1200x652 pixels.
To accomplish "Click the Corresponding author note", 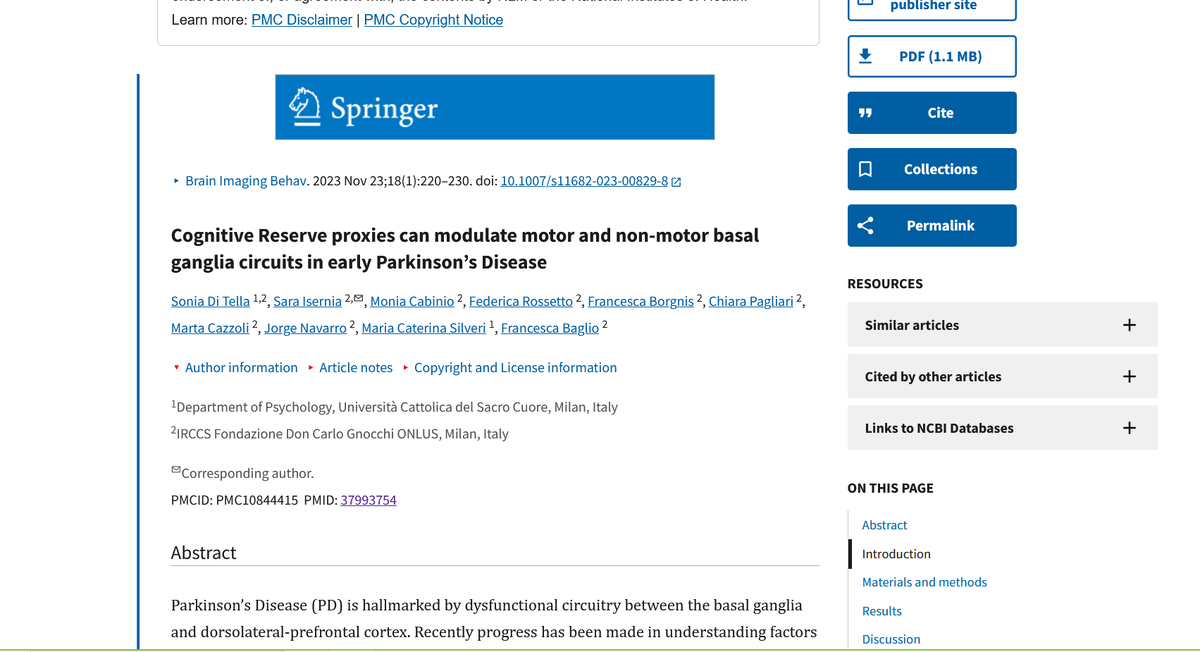I will point(242,473).
